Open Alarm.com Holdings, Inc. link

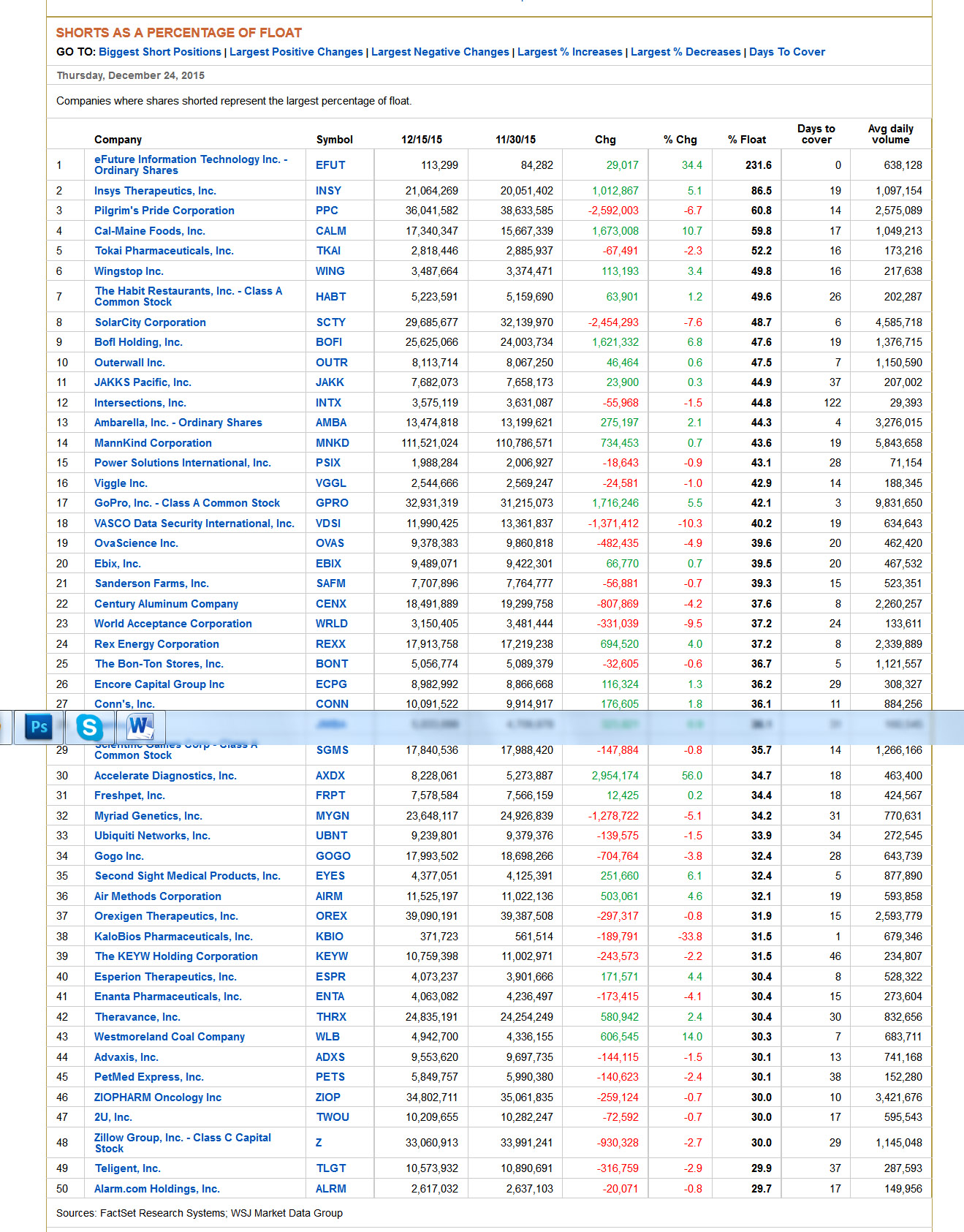157,1189
